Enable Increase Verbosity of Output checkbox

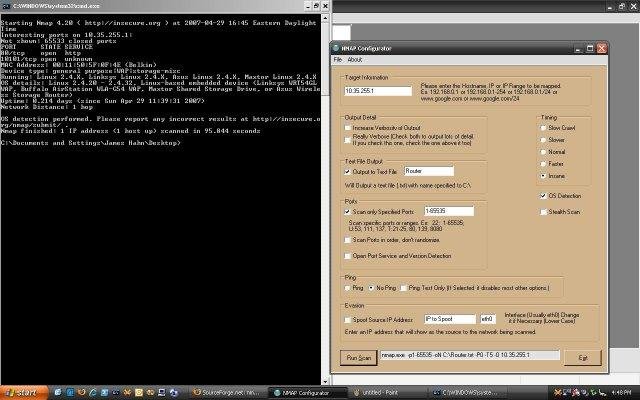point(348,128)
